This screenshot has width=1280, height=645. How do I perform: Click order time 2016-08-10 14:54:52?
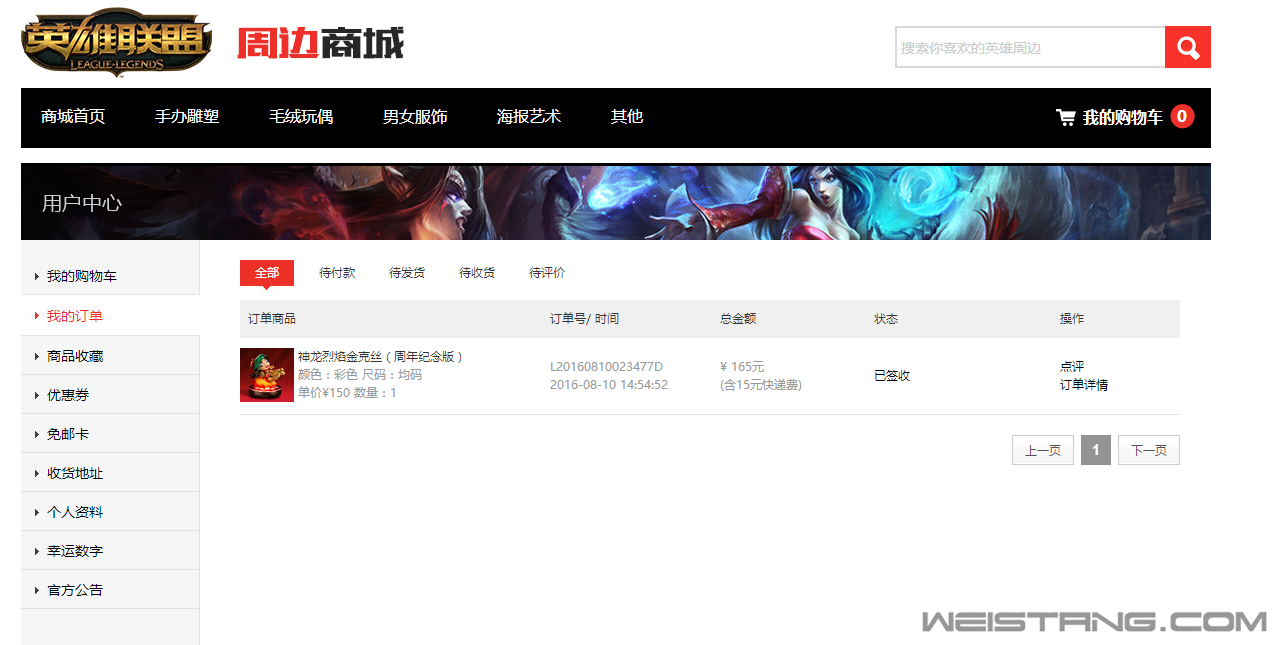(x=609, y=385)
